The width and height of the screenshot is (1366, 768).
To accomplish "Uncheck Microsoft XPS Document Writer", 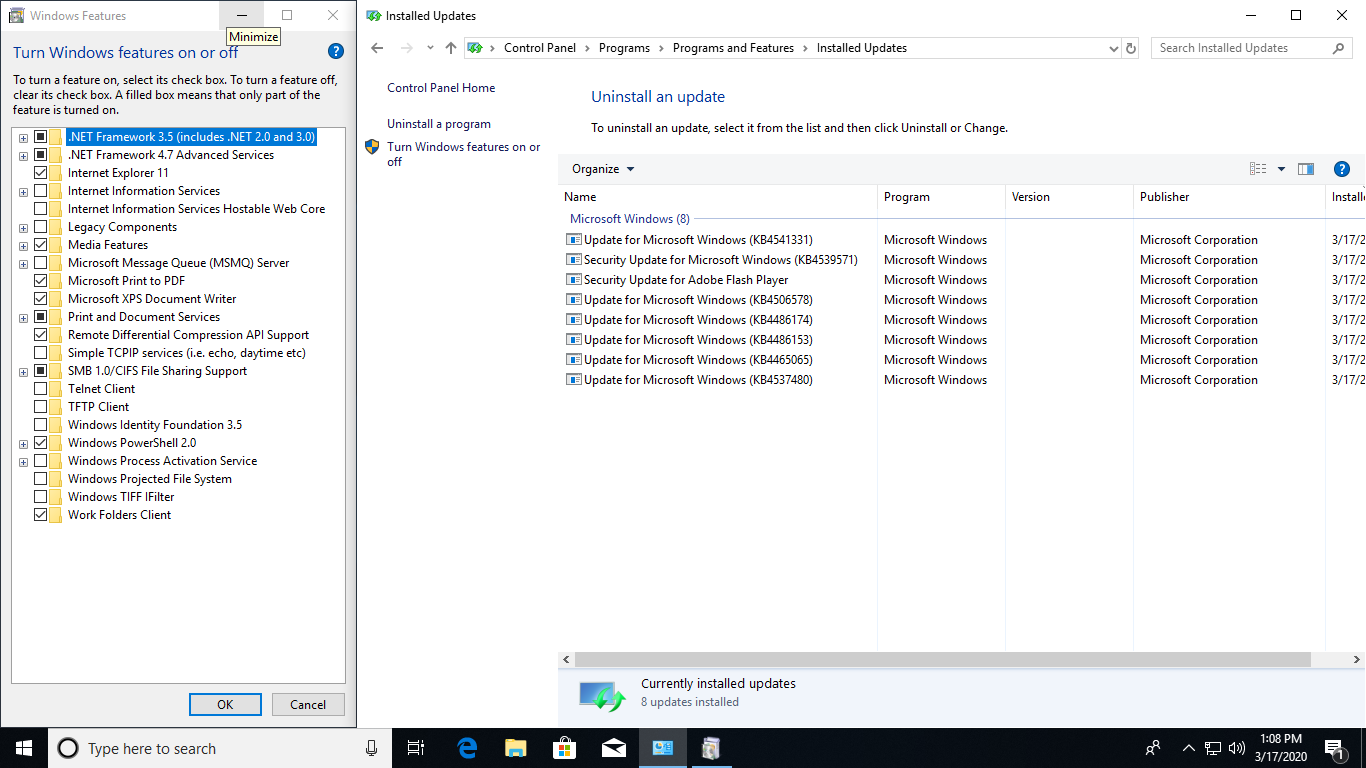I will pyautogui.click(x=41, y=299).
